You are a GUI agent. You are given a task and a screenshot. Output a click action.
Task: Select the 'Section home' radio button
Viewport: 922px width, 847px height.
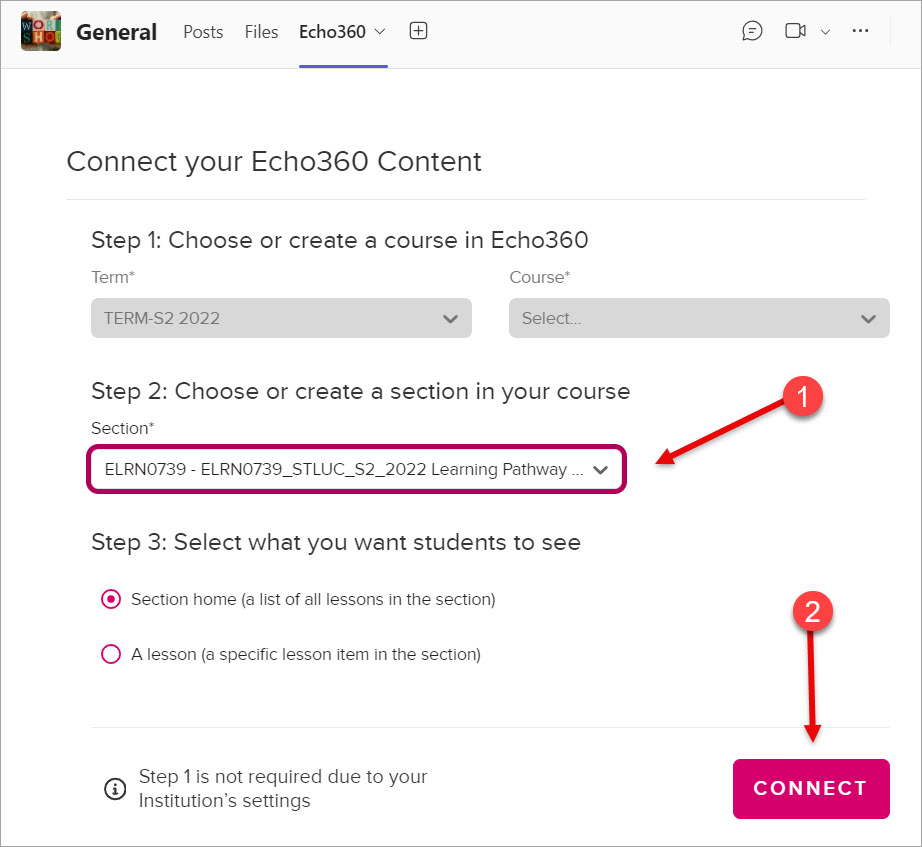click(111, 599)
